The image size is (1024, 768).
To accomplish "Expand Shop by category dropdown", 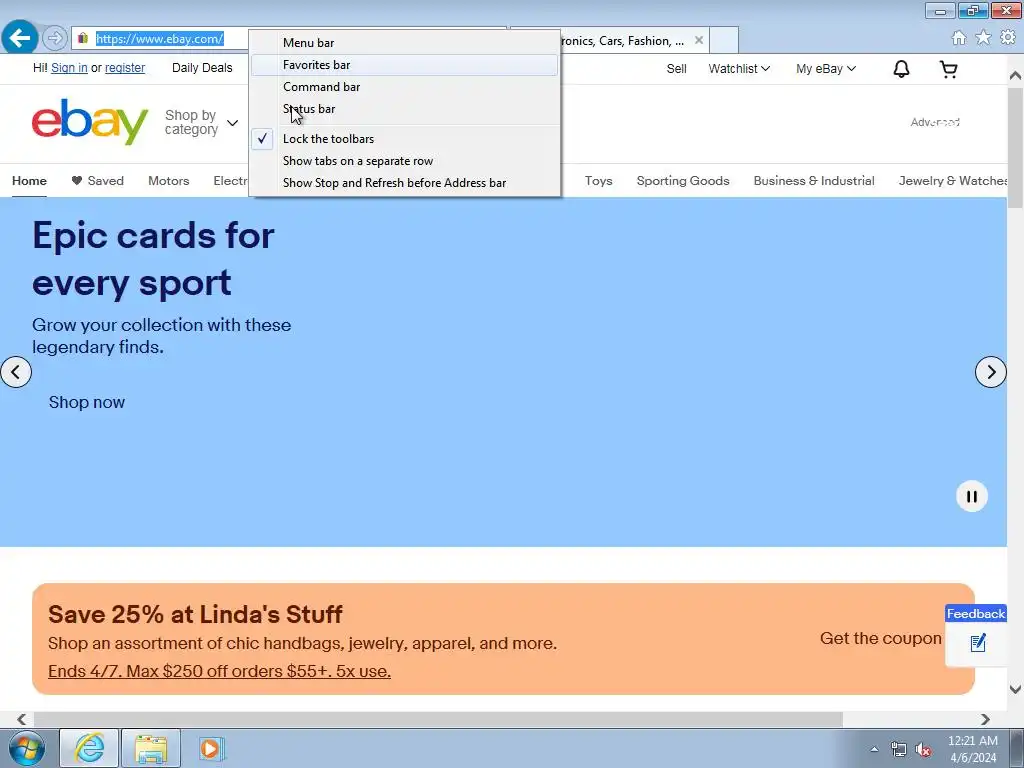I will coord(201,122).
